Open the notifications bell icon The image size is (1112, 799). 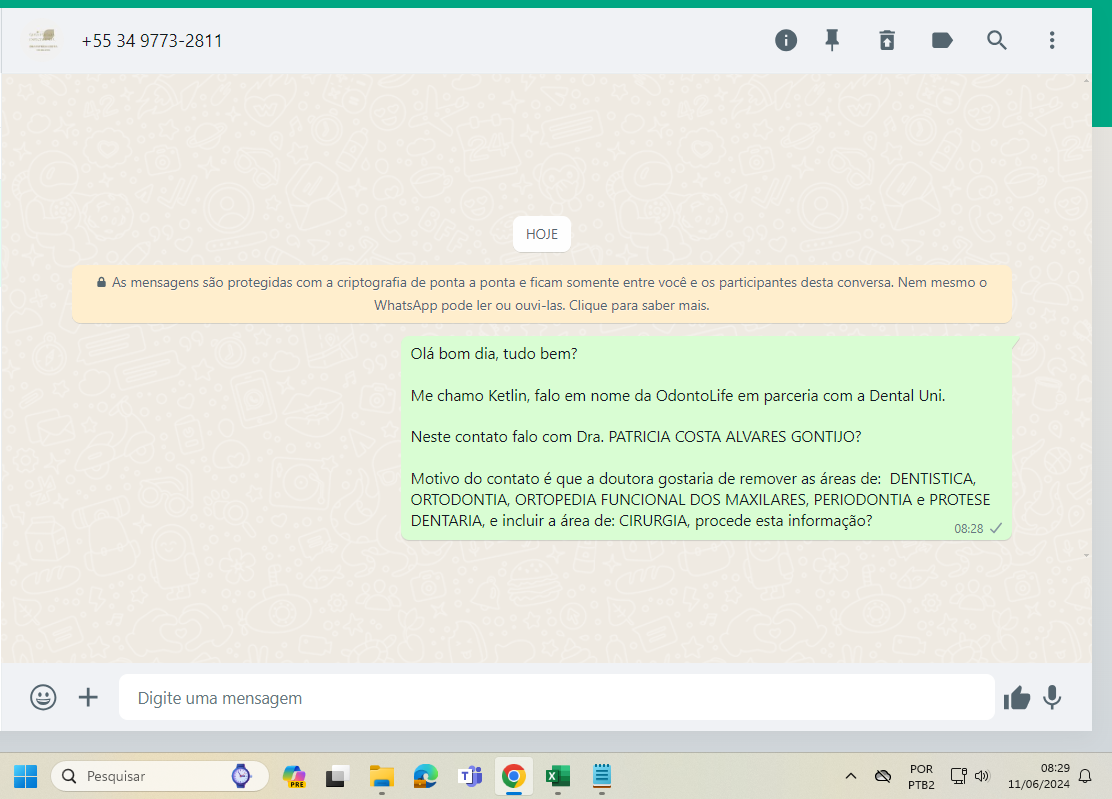[x=1085, y=776]
